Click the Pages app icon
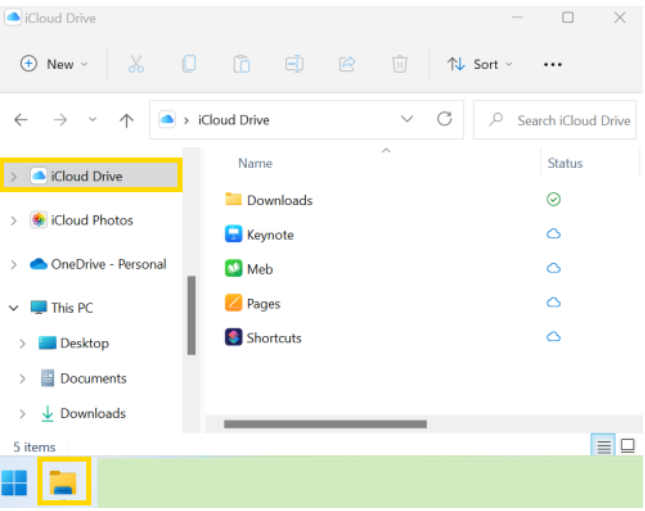Image resolution: width=645 pixels, height=511 pixels. (x=233, y=303)
